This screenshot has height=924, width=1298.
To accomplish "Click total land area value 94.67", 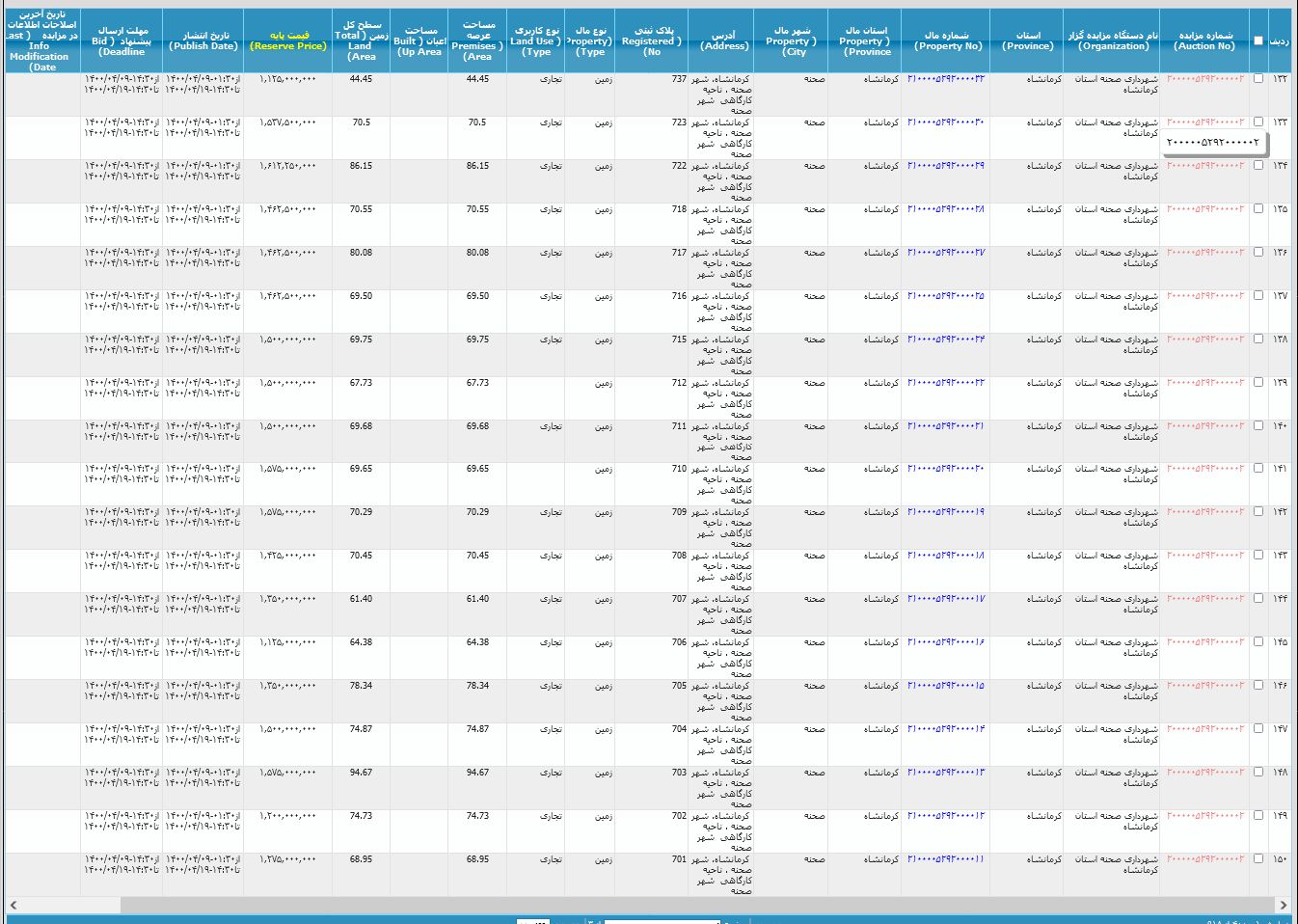I will [x=361, y=773].
